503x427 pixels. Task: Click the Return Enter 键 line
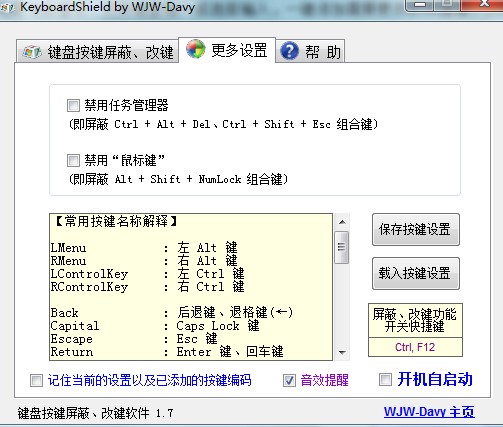tap(167, 352)
